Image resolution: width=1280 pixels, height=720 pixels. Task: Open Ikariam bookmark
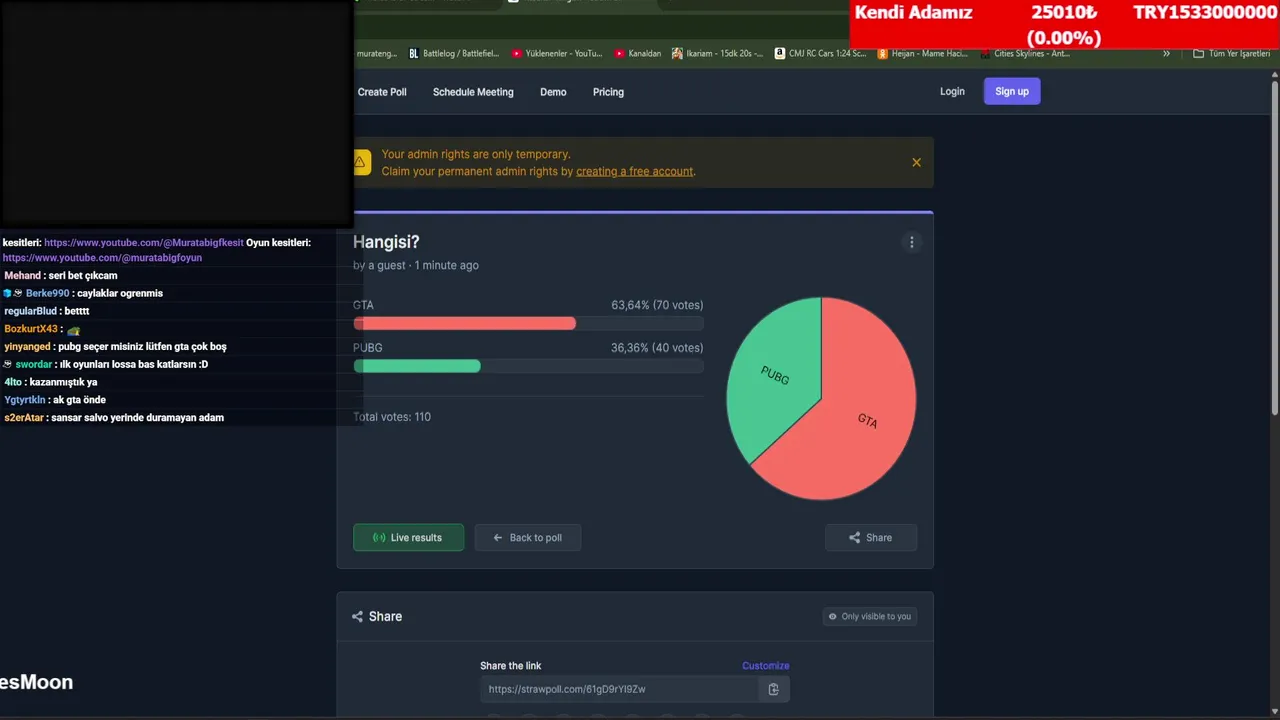click(717, 54)
